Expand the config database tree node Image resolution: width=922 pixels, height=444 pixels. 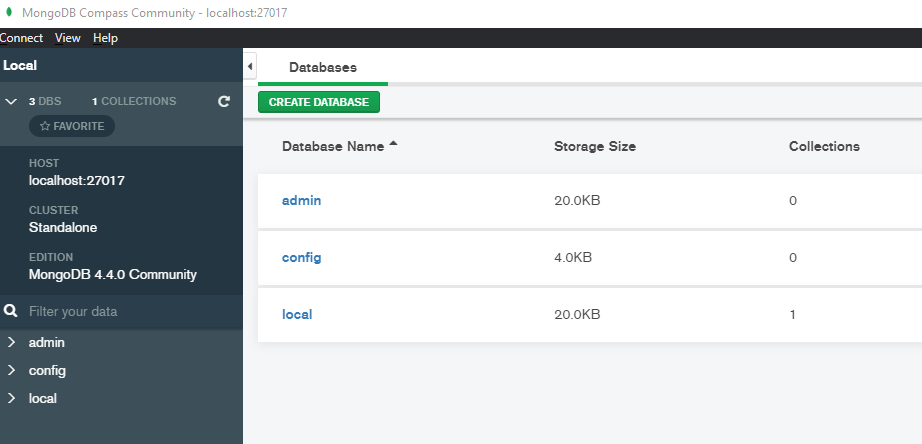click(11, 370)
